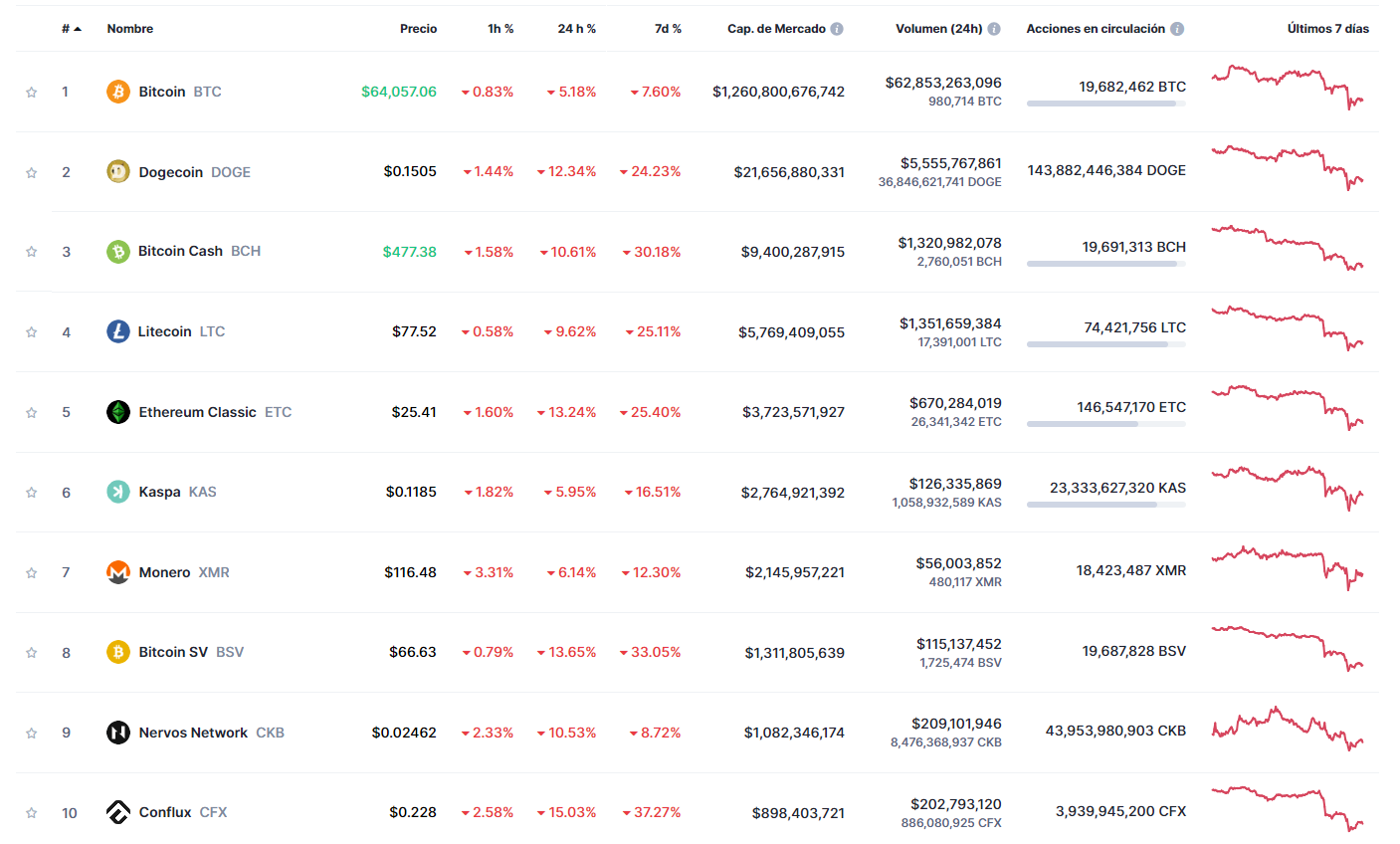Viewport: 1400px width, 844px height.
Task: Click the Conflux logo icon
Action: pos(118,812)
